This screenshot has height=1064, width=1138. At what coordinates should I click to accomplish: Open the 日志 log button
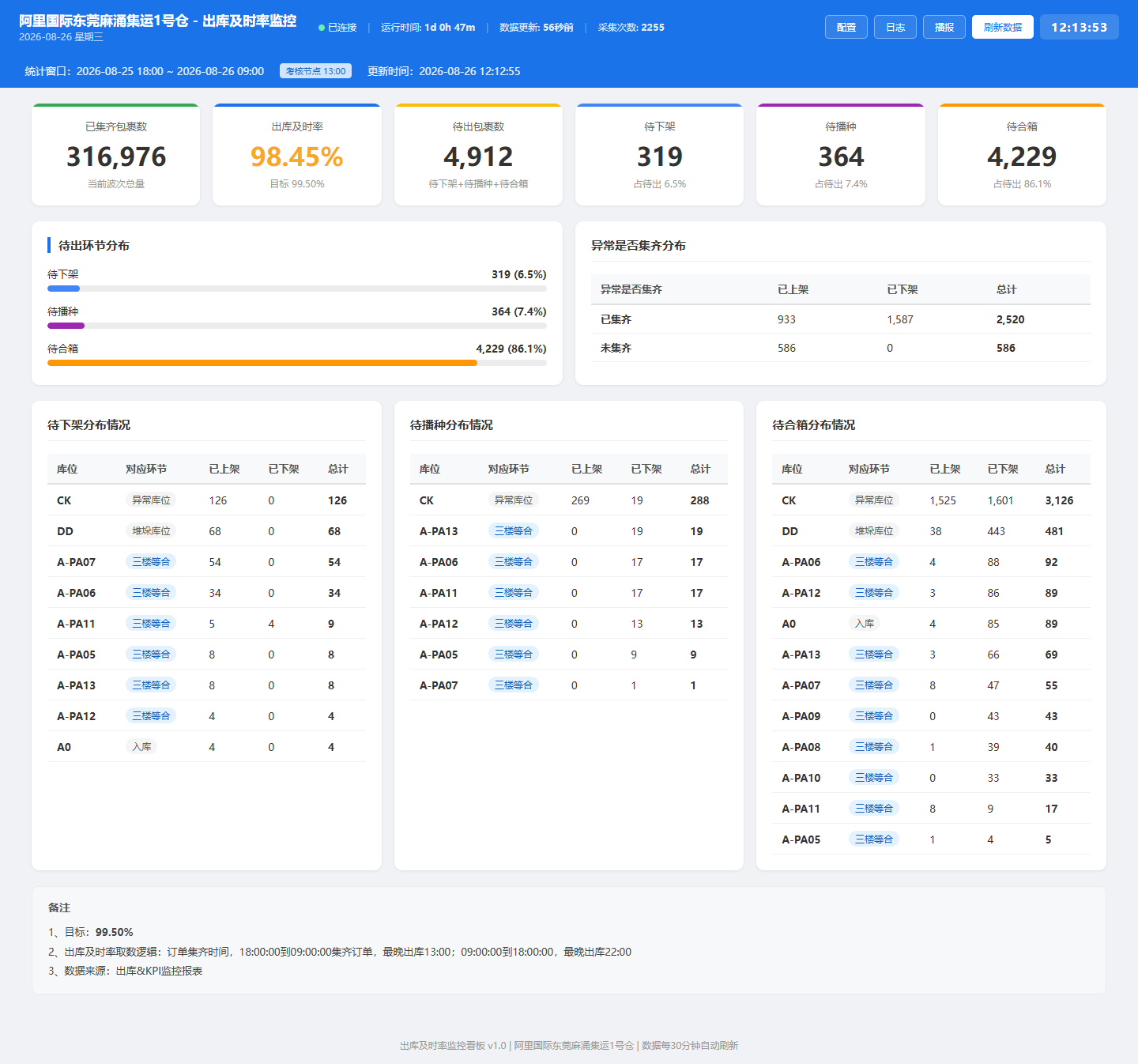pos(895,27)
